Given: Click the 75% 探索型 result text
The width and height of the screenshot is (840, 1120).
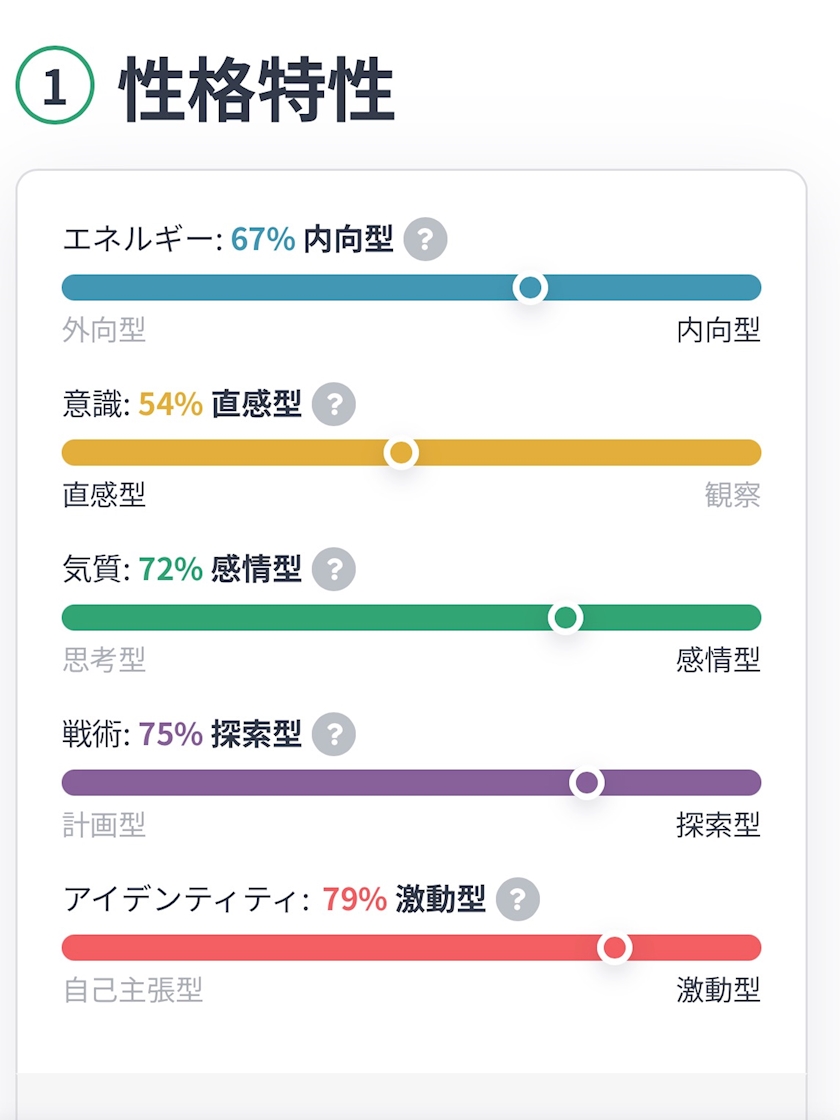Looking at the screenshot, I should (220, 735).
